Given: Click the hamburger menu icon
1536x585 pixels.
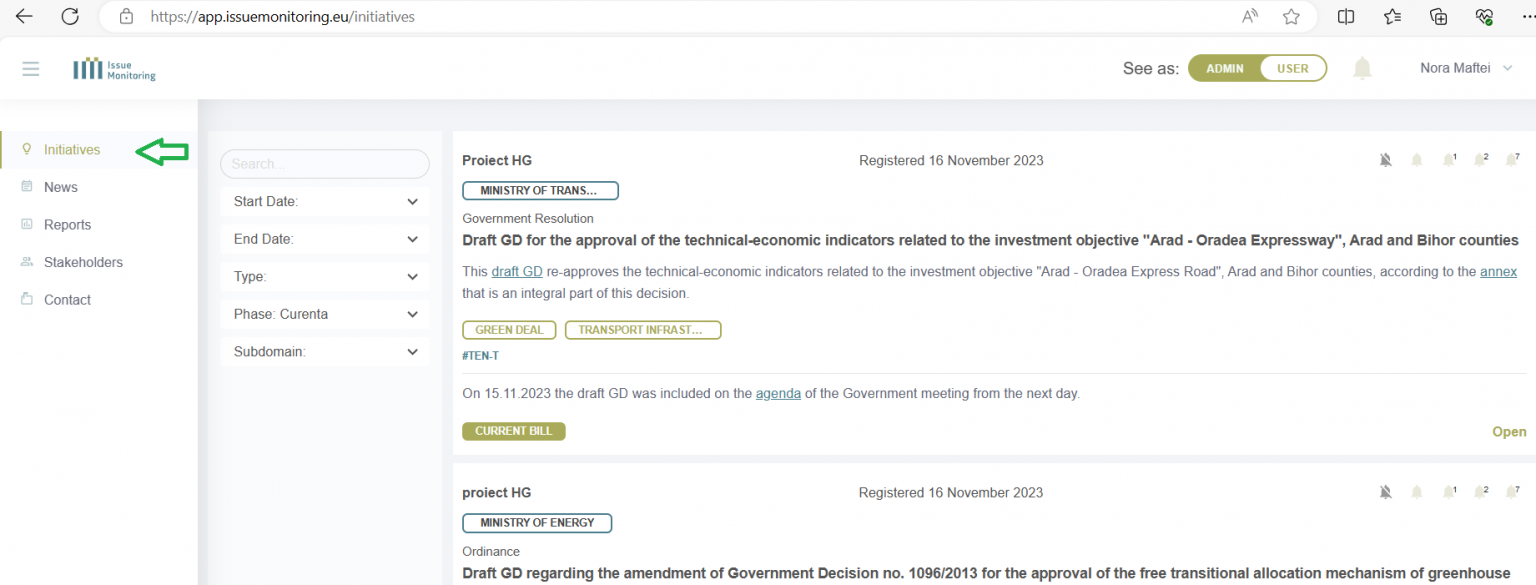Looking at the screenshot, I should [30, 68].
